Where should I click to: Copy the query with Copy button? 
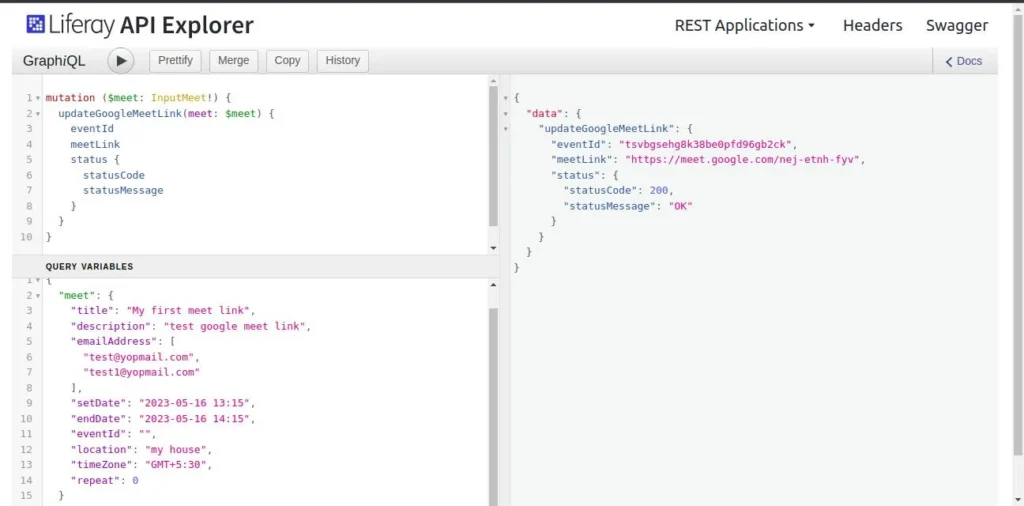pos(287,61)
